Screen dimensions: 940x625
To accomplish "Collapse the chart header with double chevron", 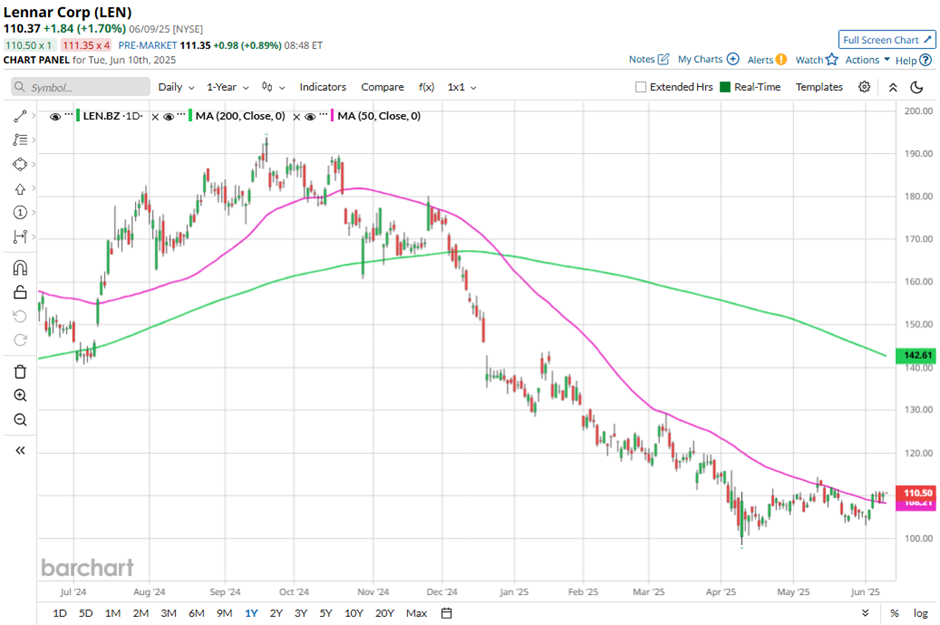I will (x=893, y=87).
